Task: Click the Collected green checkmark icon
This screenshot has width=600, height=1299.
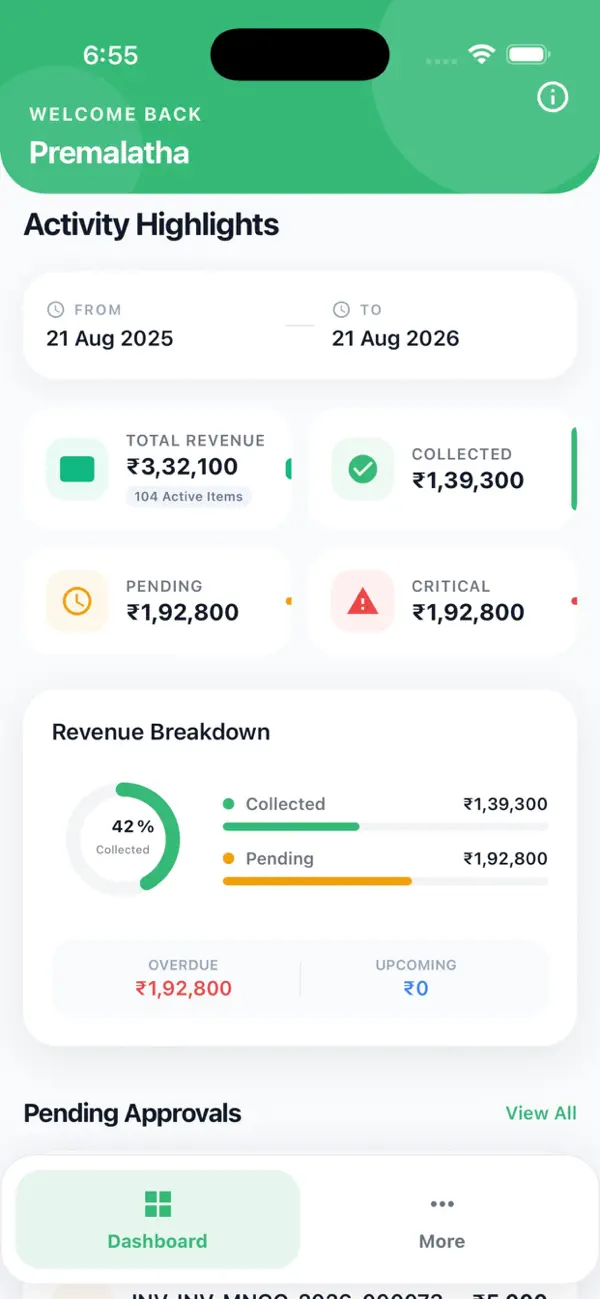Action: [x=363, y=469]
